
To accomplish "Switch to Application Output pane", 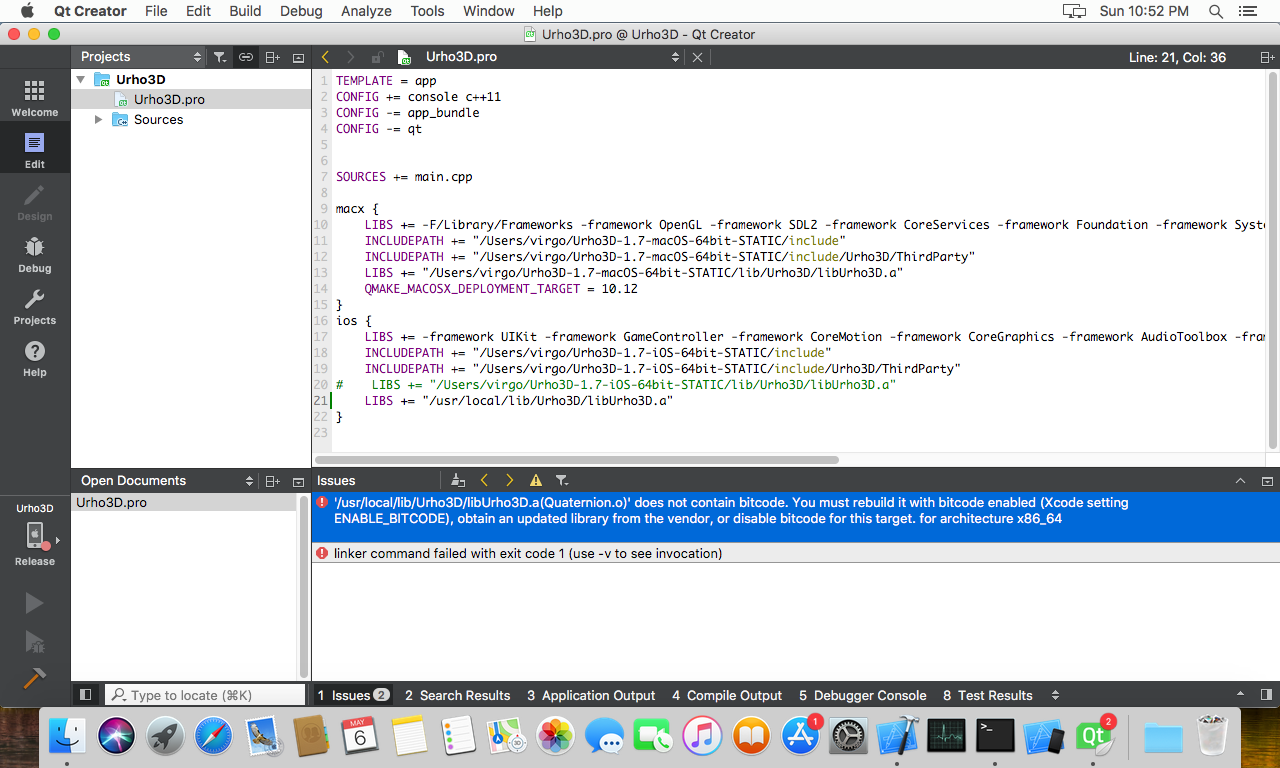I will point(591,695).
